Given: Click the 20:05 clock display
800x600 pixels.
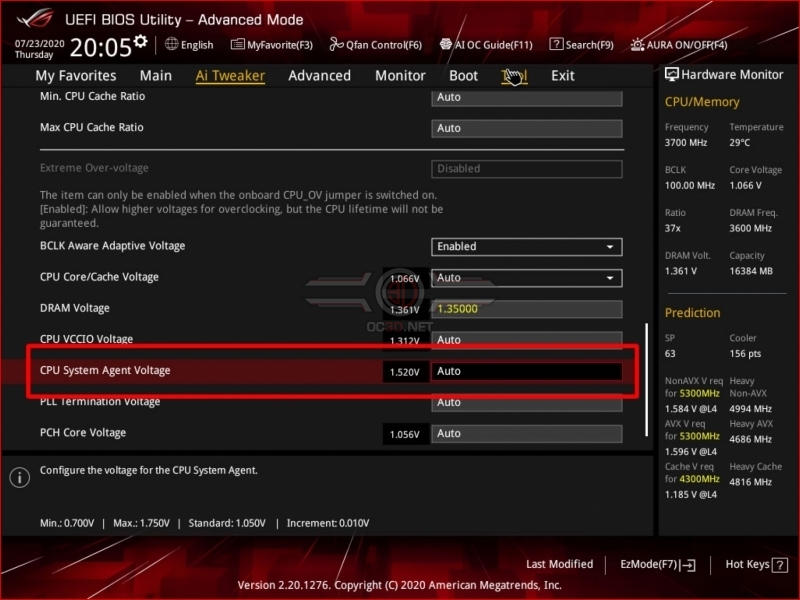Looking at the screenshot, I should tap(101, 47).
